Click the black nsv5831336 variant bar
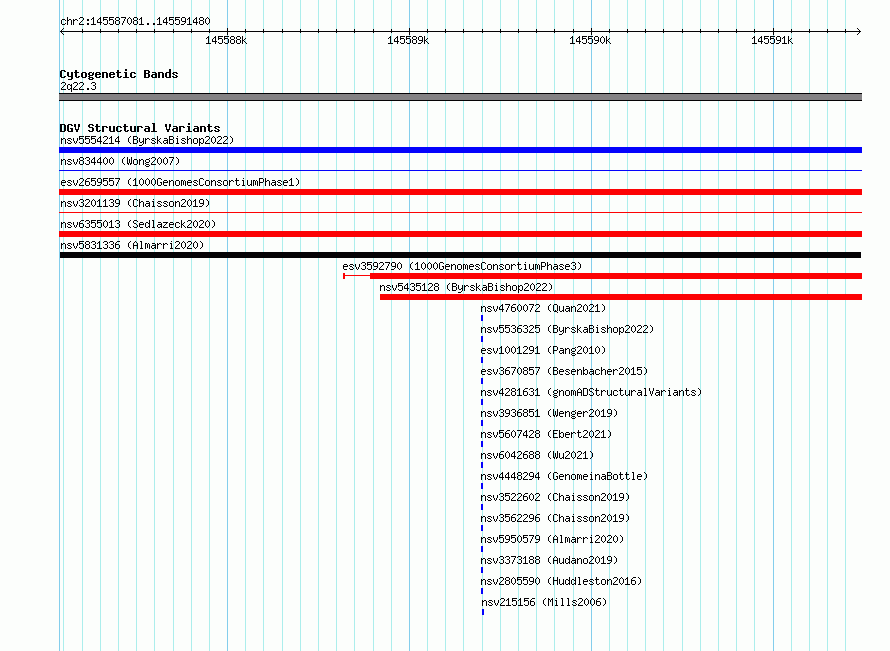890x651 pixels. tap(460, 255)
